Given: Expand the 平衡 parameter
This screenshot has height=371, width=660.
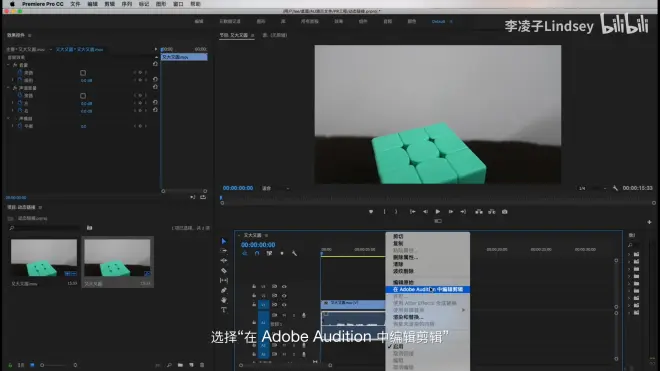Looking at the screenshot, I should point(12,126).
